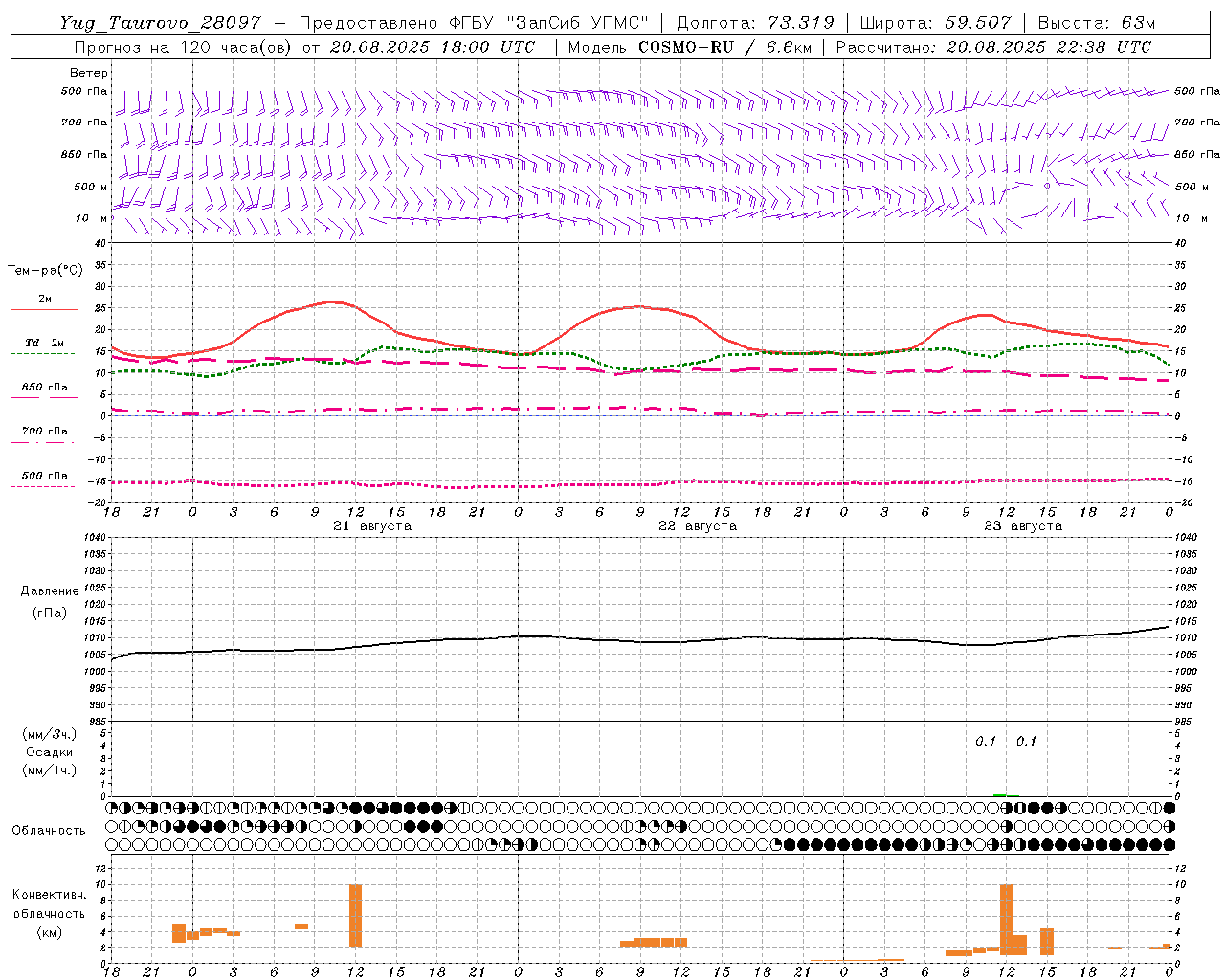The height and width of the screenshot is (980, 1225).
Task: Click the Тем-ра(°C) panel label
Action: pos(45,271)
